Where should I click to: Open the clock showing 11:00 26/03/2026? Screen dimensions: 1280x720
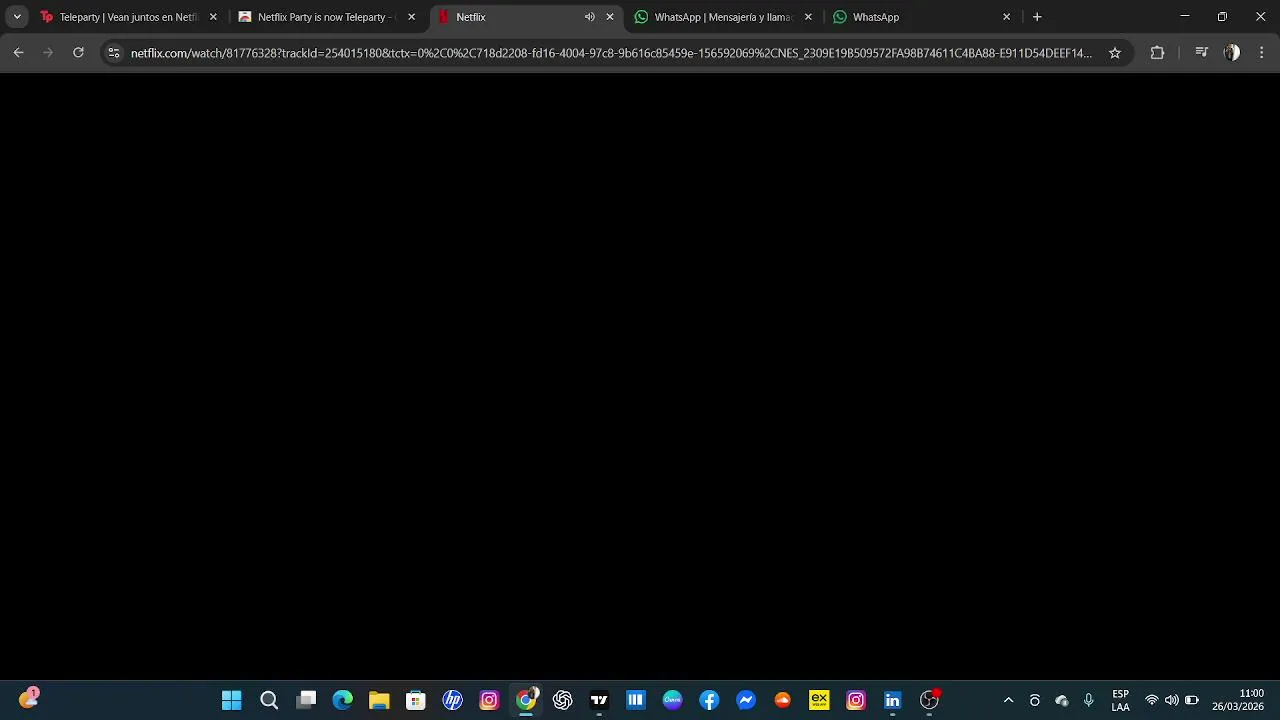[1238, 700]
